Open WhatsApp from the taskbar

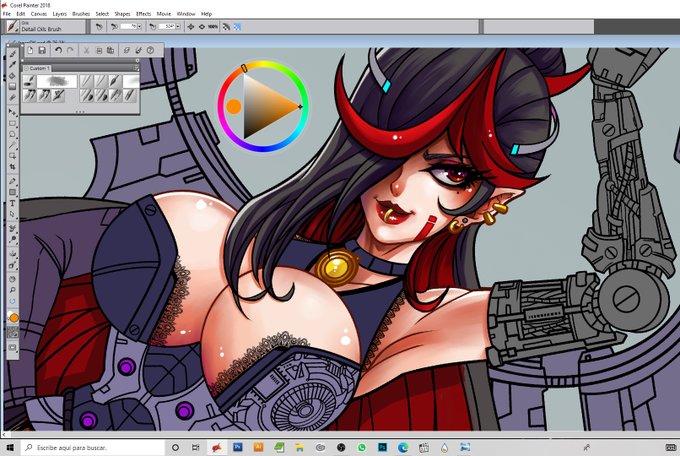pyautogui.click(x=362, y=447)
